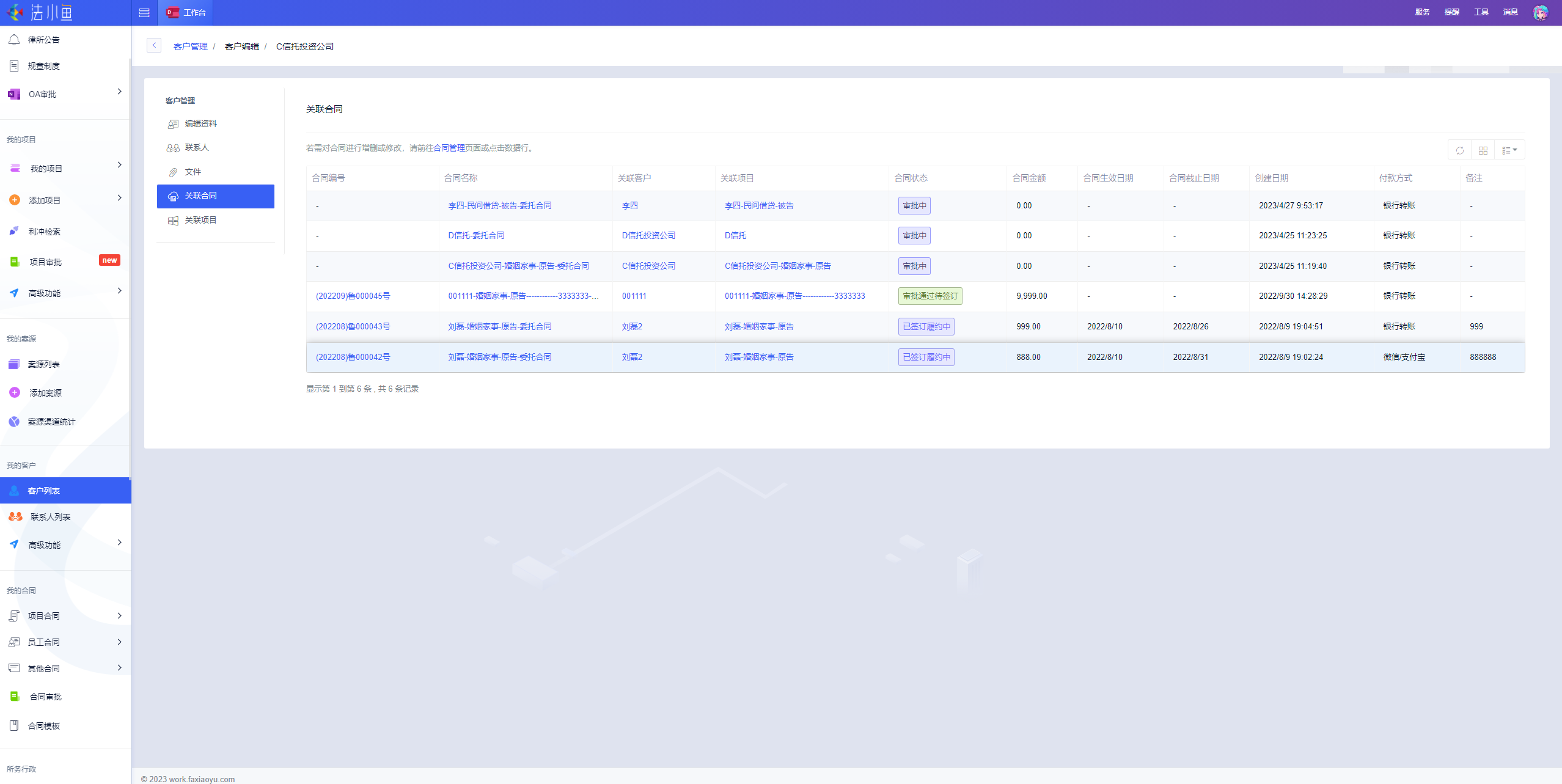The image size is (1562, 784).
Task: Open the user avatar in the top right
Action: coord(1540,12)
